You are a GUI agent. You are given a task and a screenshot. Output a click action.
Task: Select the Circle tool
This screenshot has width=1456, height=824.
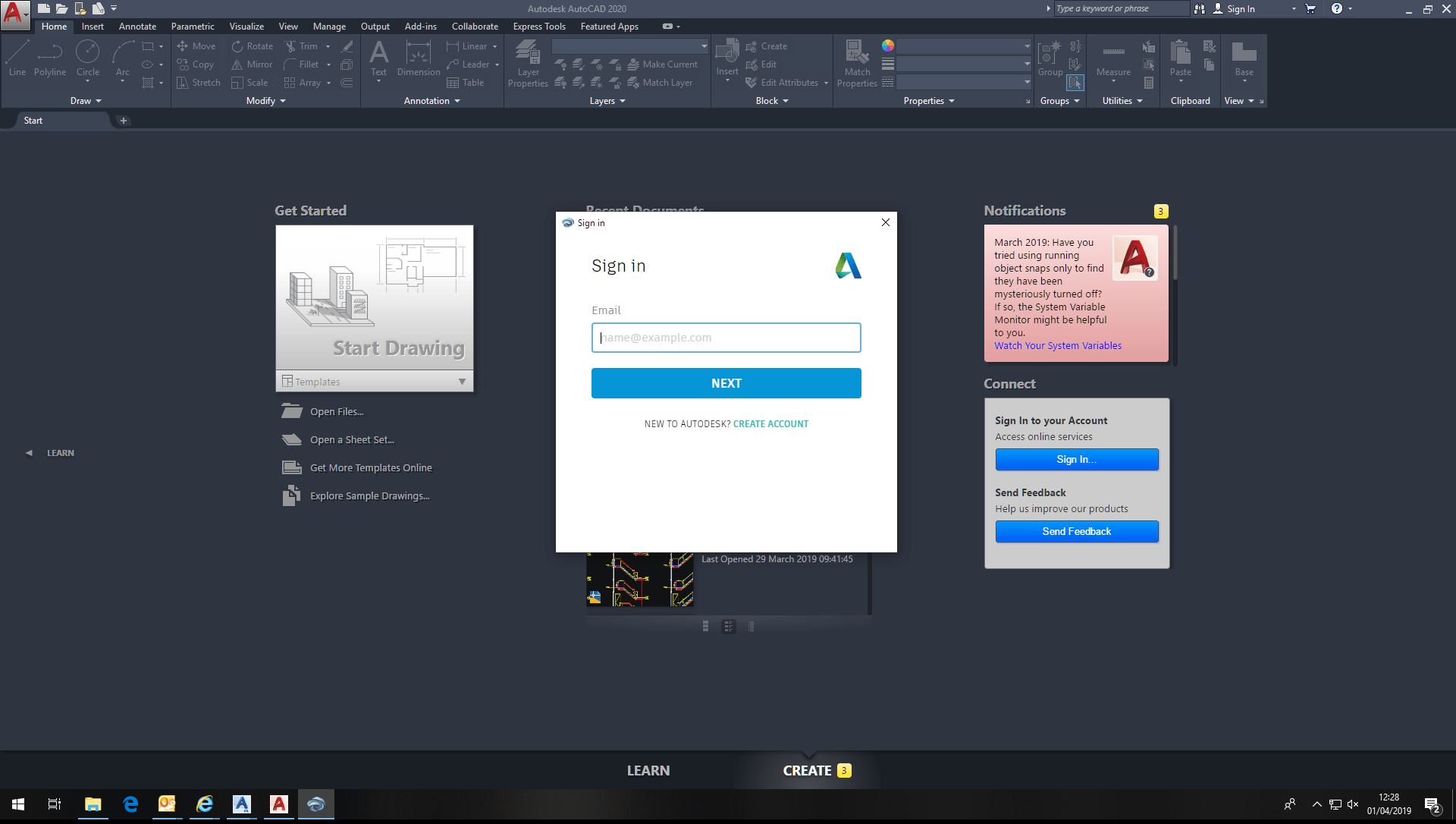87,55
